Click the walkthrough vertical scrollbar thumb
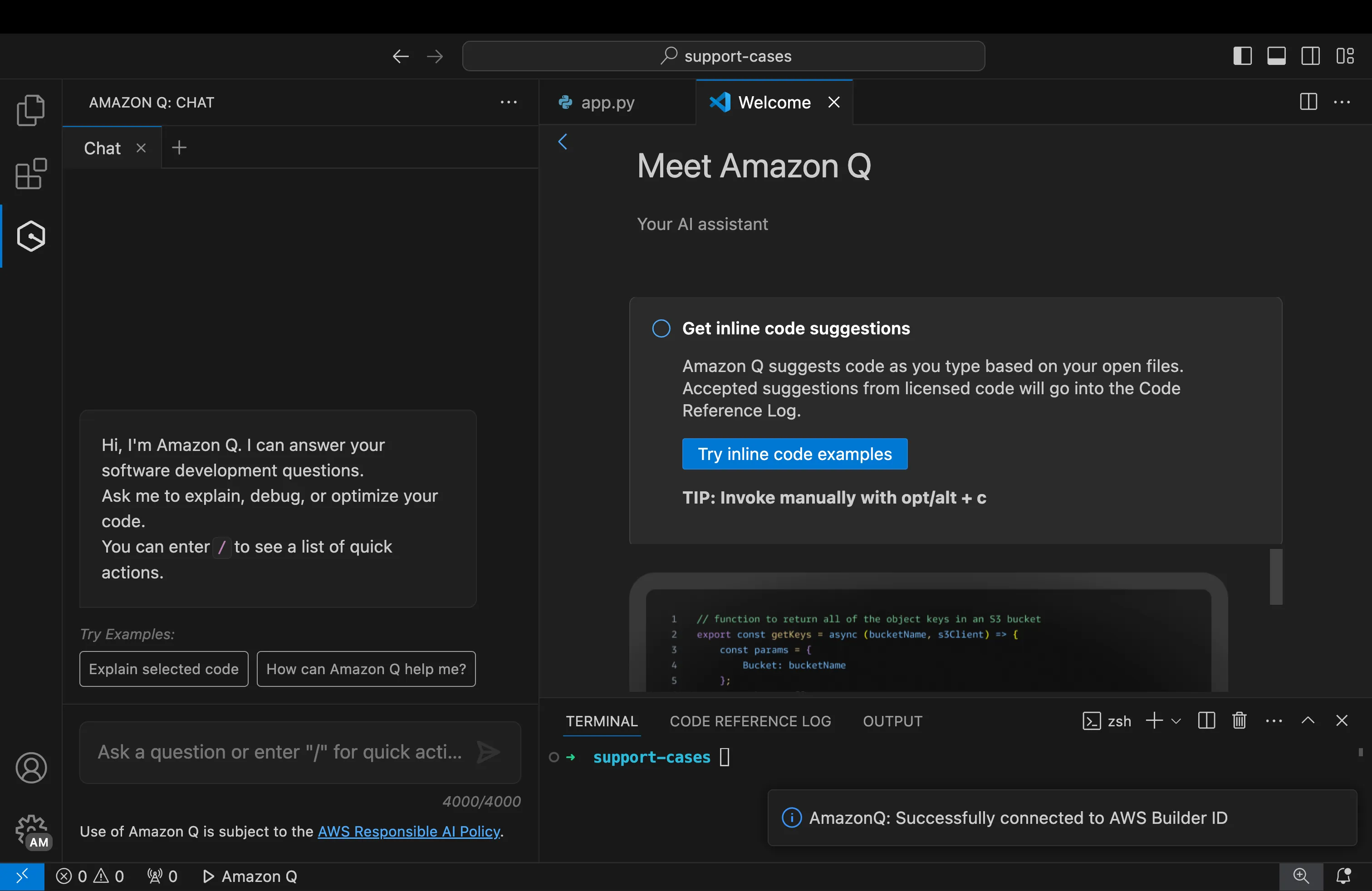1372x891 pixels. [x=1276, y=576]
